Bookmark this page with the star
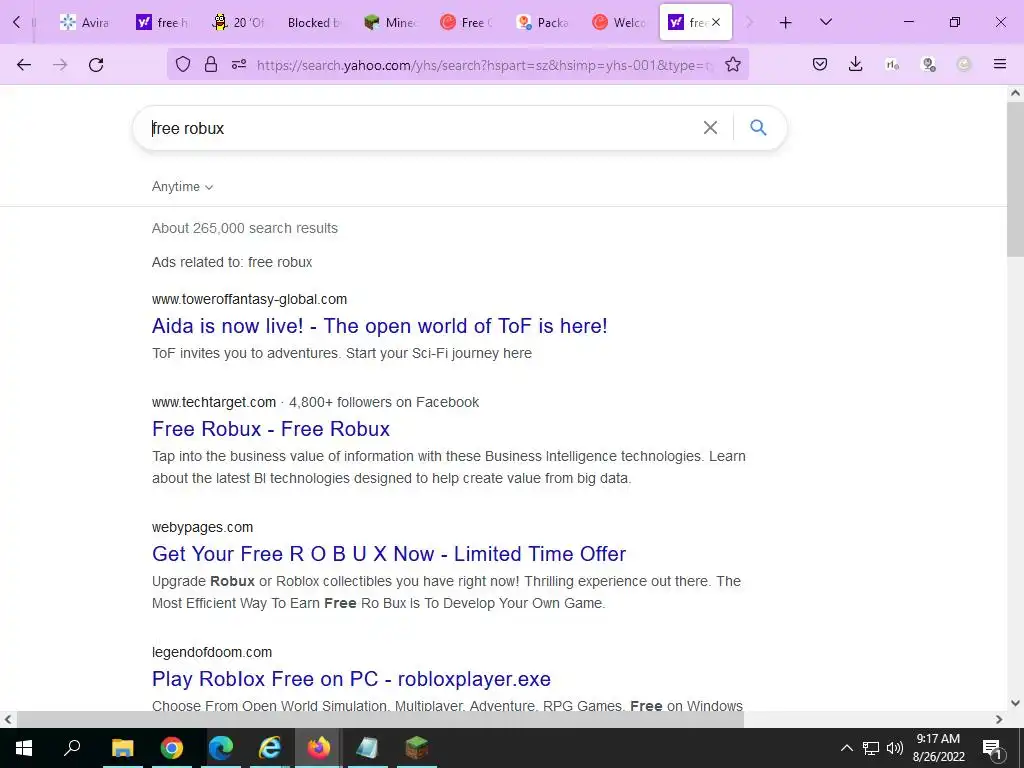 coord(733,65)
